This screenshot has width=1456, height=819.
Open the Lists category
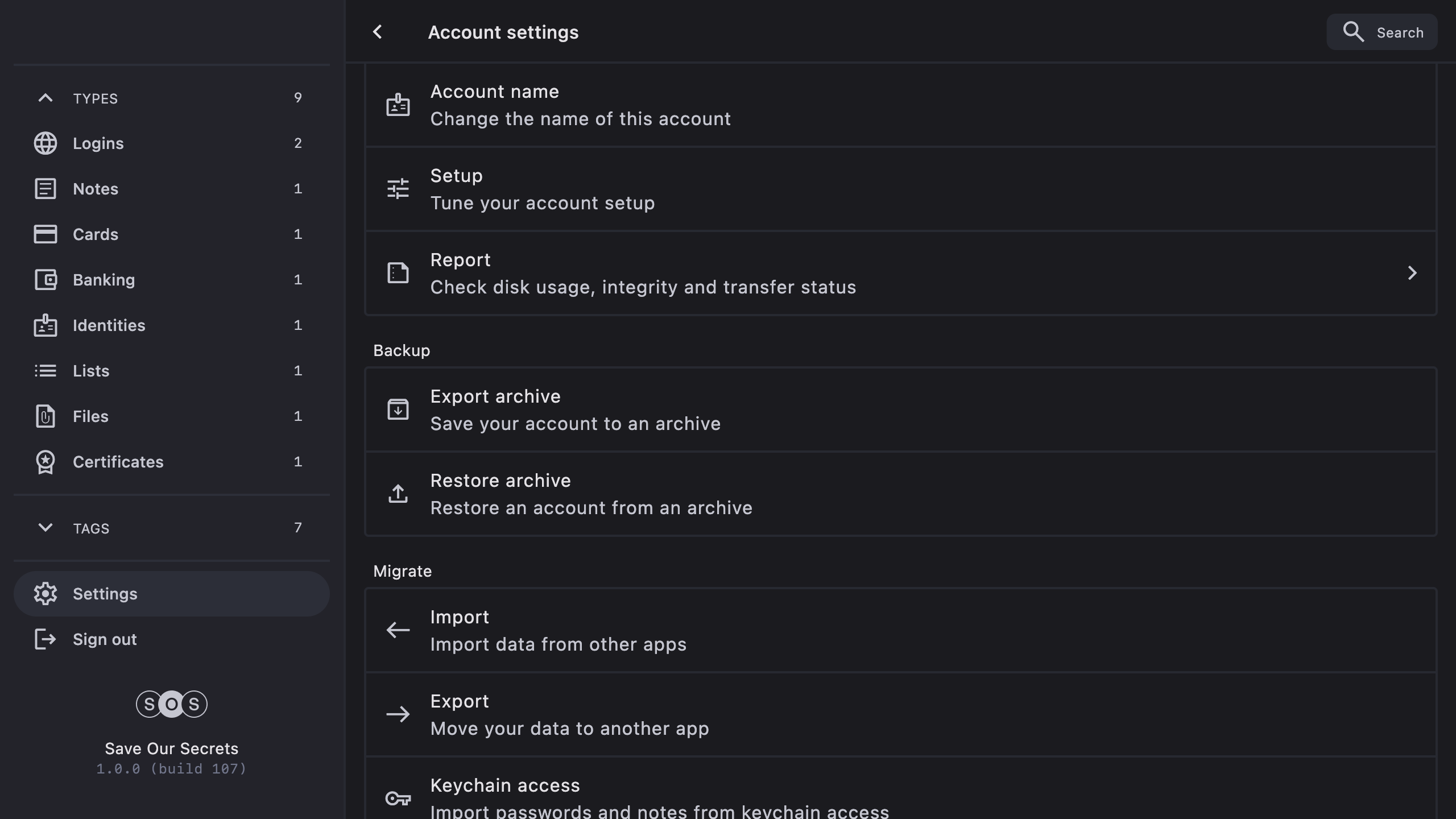coord(91,371)
